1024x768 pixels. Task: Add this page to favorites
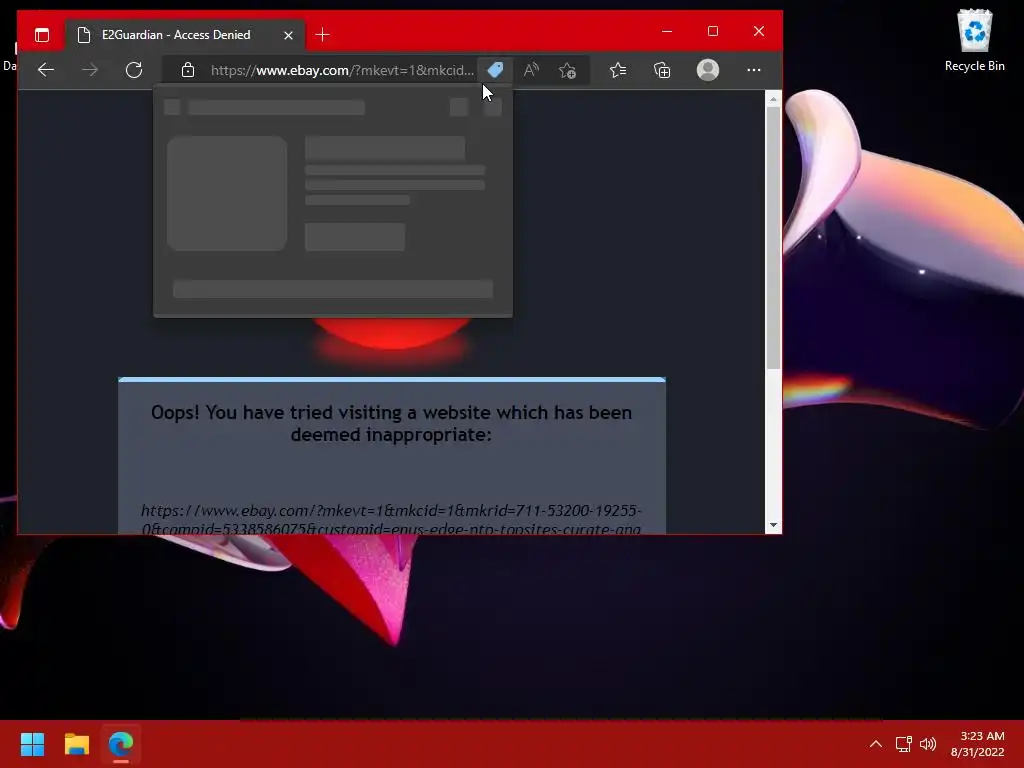(568, 70)
